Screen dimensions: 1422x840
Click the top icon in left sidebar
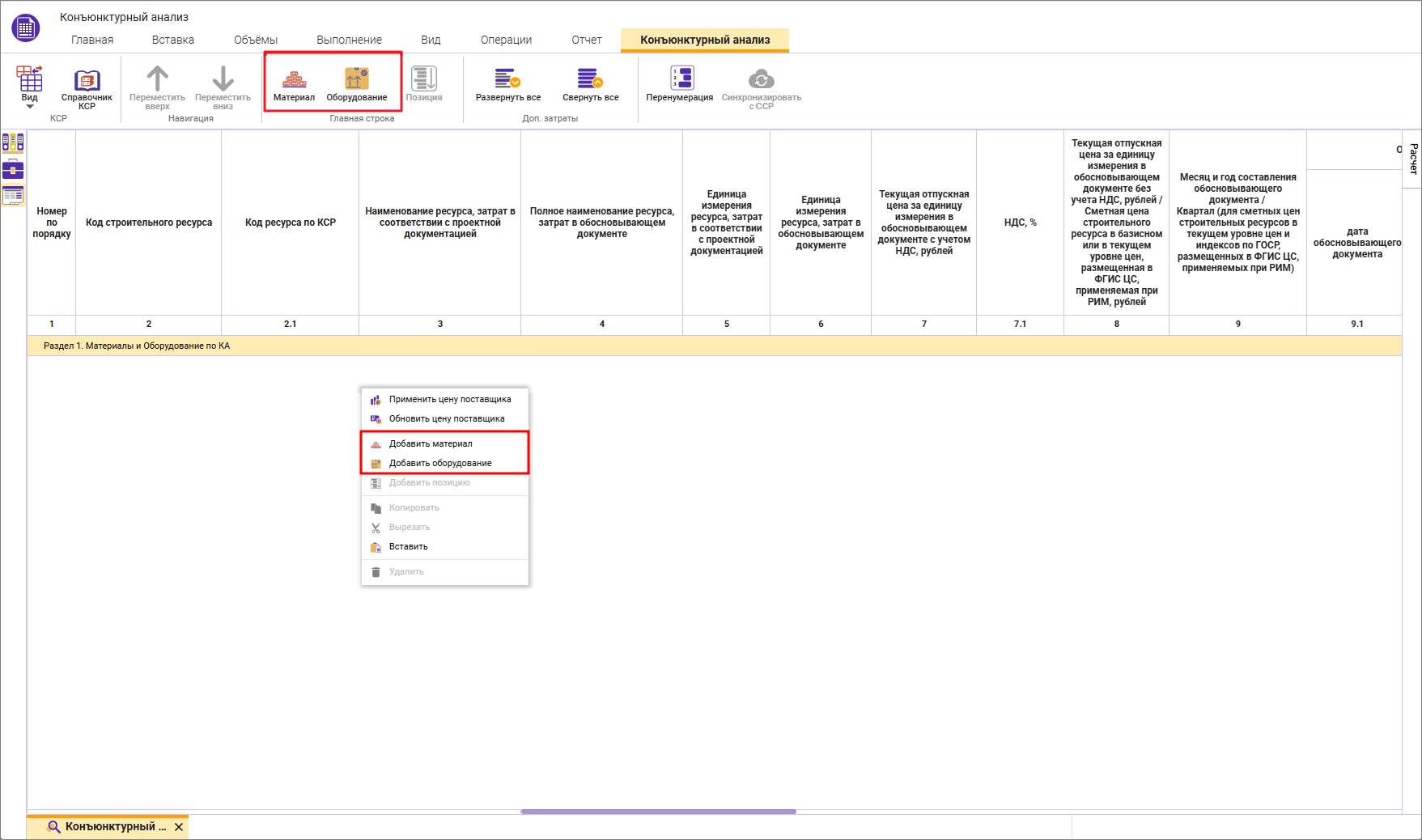tap(13, 143)
